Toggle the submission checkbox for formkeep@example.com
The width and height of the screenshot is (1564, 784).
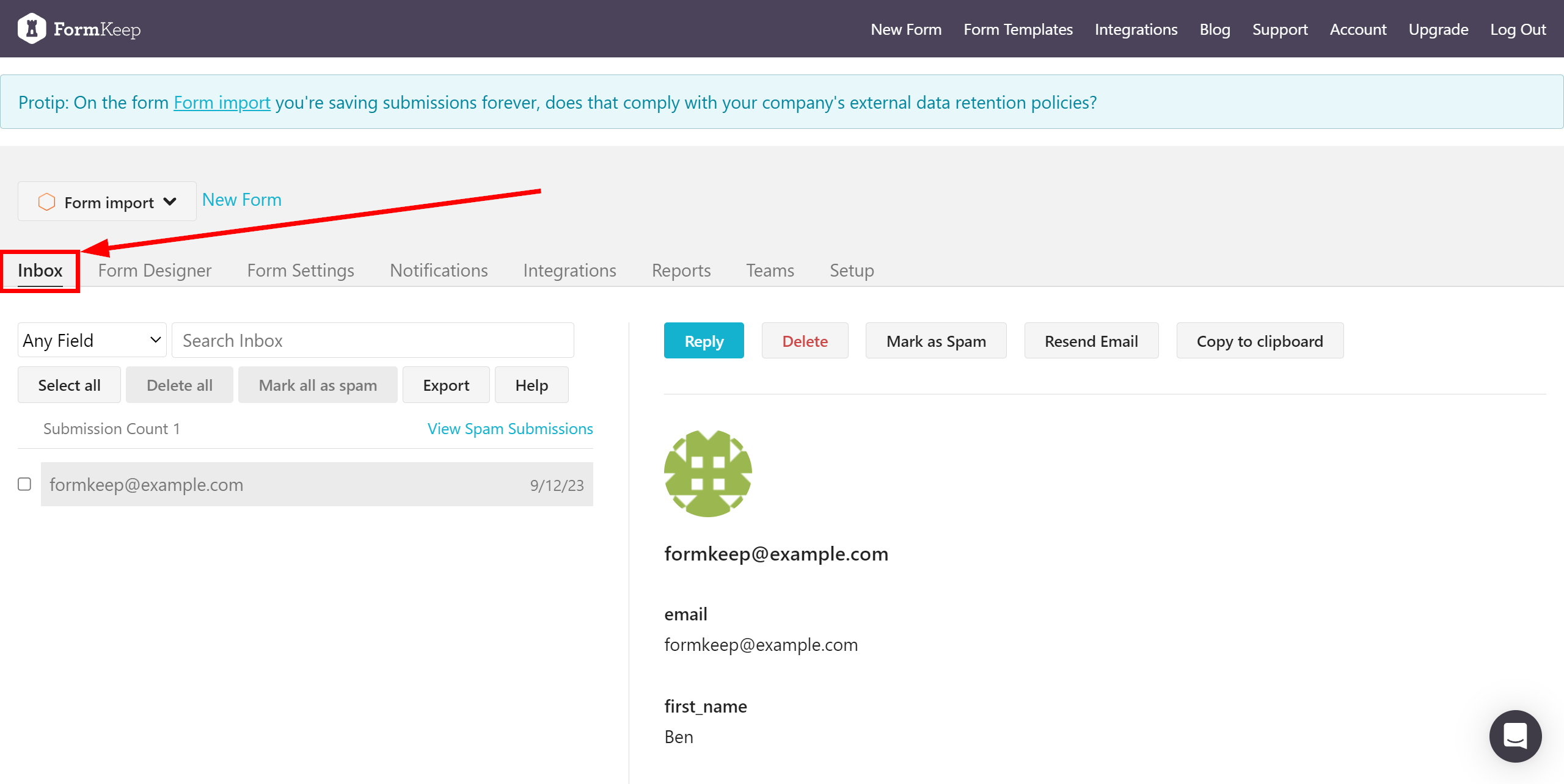[x=25, y=485]
